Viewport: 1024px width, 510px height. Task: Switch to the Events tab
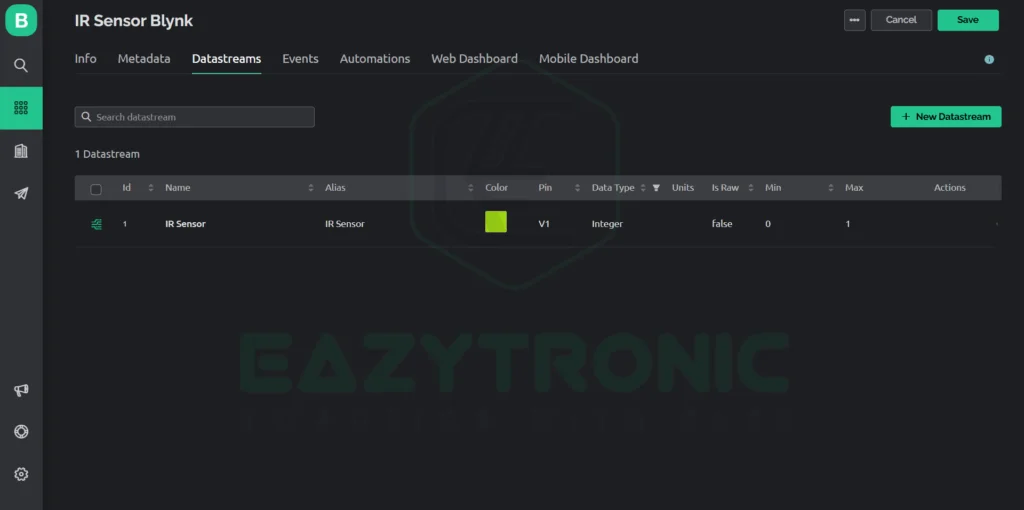(x=300, y=59)
